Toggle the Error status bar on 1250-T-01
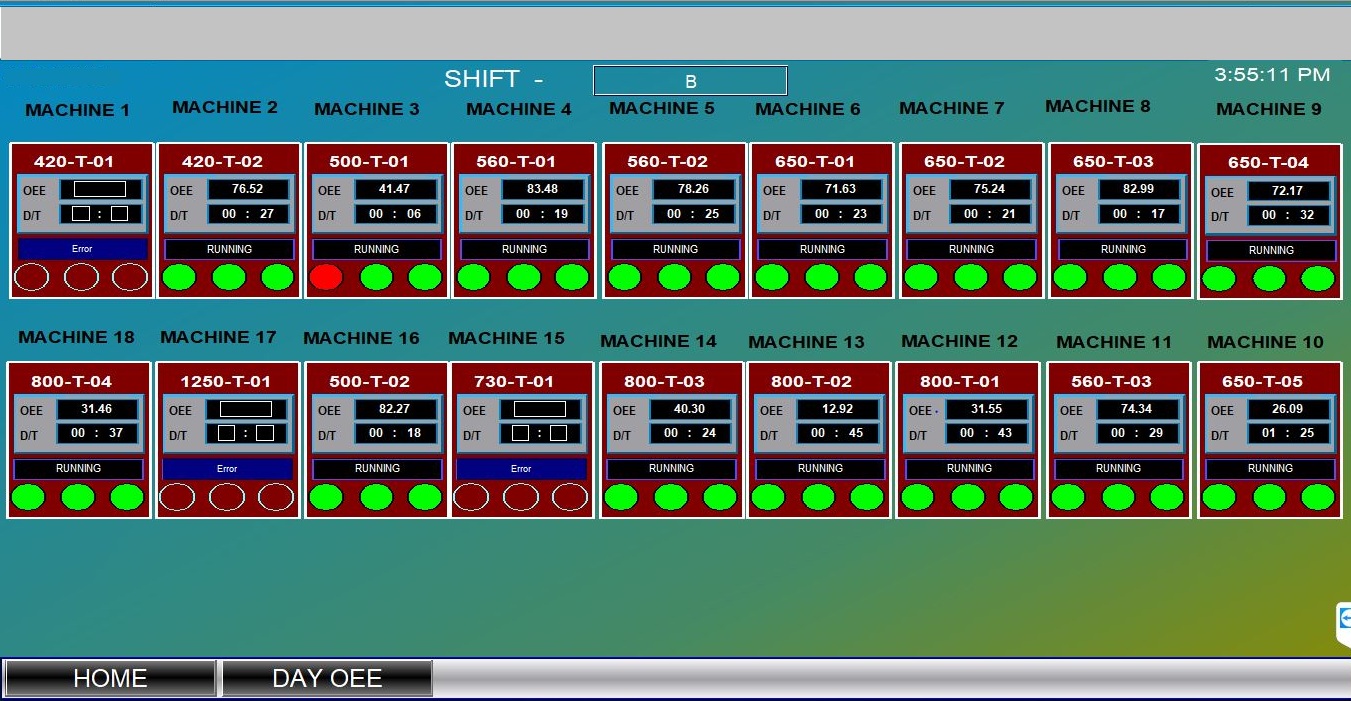This screenshot has width=1351, height=701. click(x=227, y=468)
